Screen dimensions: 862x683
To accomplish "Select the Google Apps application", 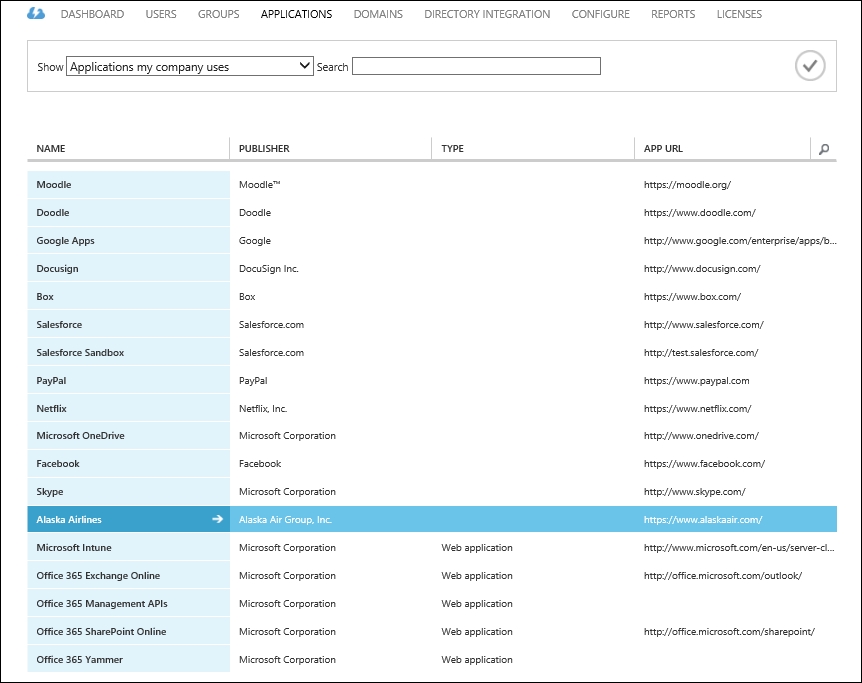I will (65, 241).
